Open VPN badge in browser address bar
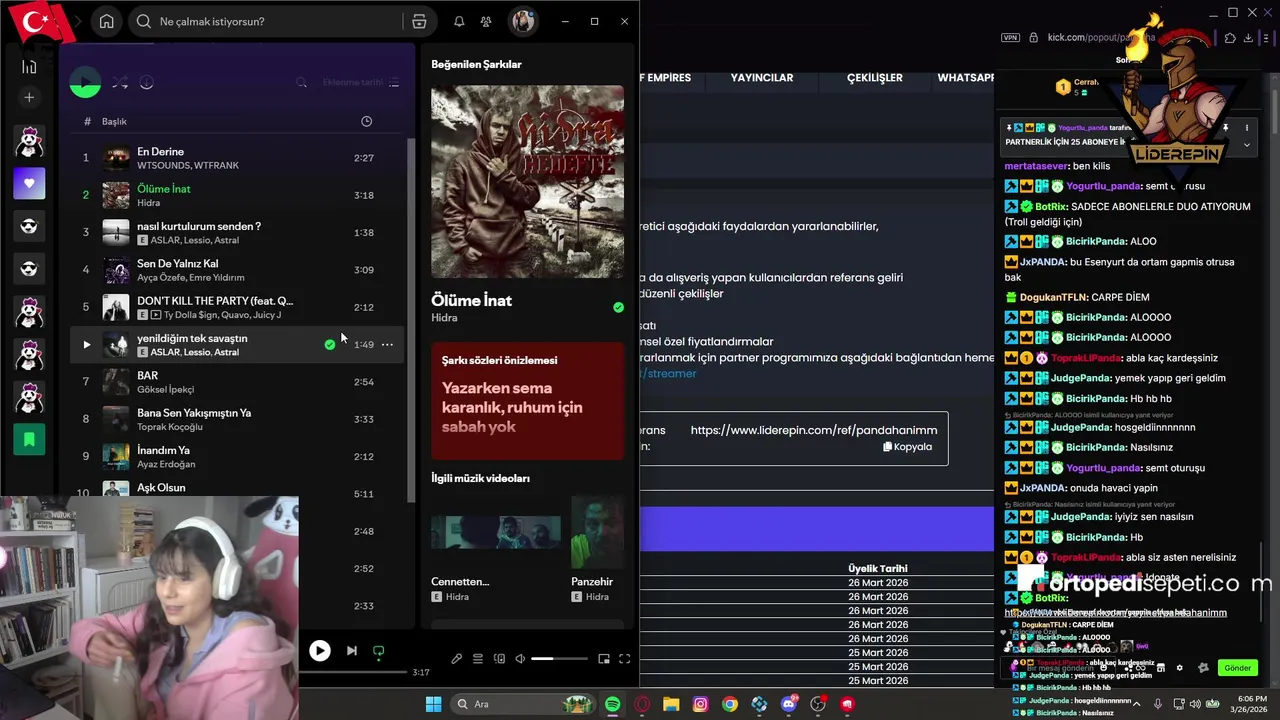 (x=1010, y=38)
